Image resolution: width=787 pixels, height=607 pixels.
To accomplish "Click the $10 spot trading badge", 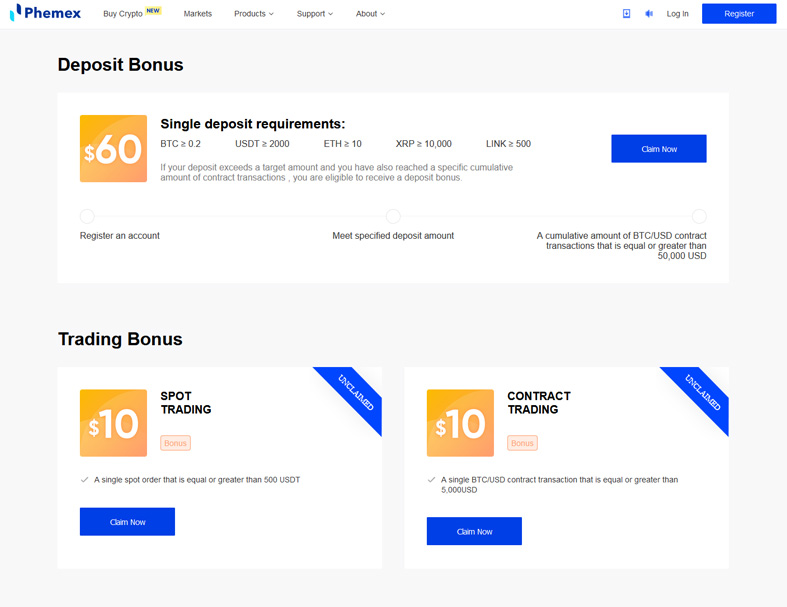I will pyautogui.click(x=113, y=423).
